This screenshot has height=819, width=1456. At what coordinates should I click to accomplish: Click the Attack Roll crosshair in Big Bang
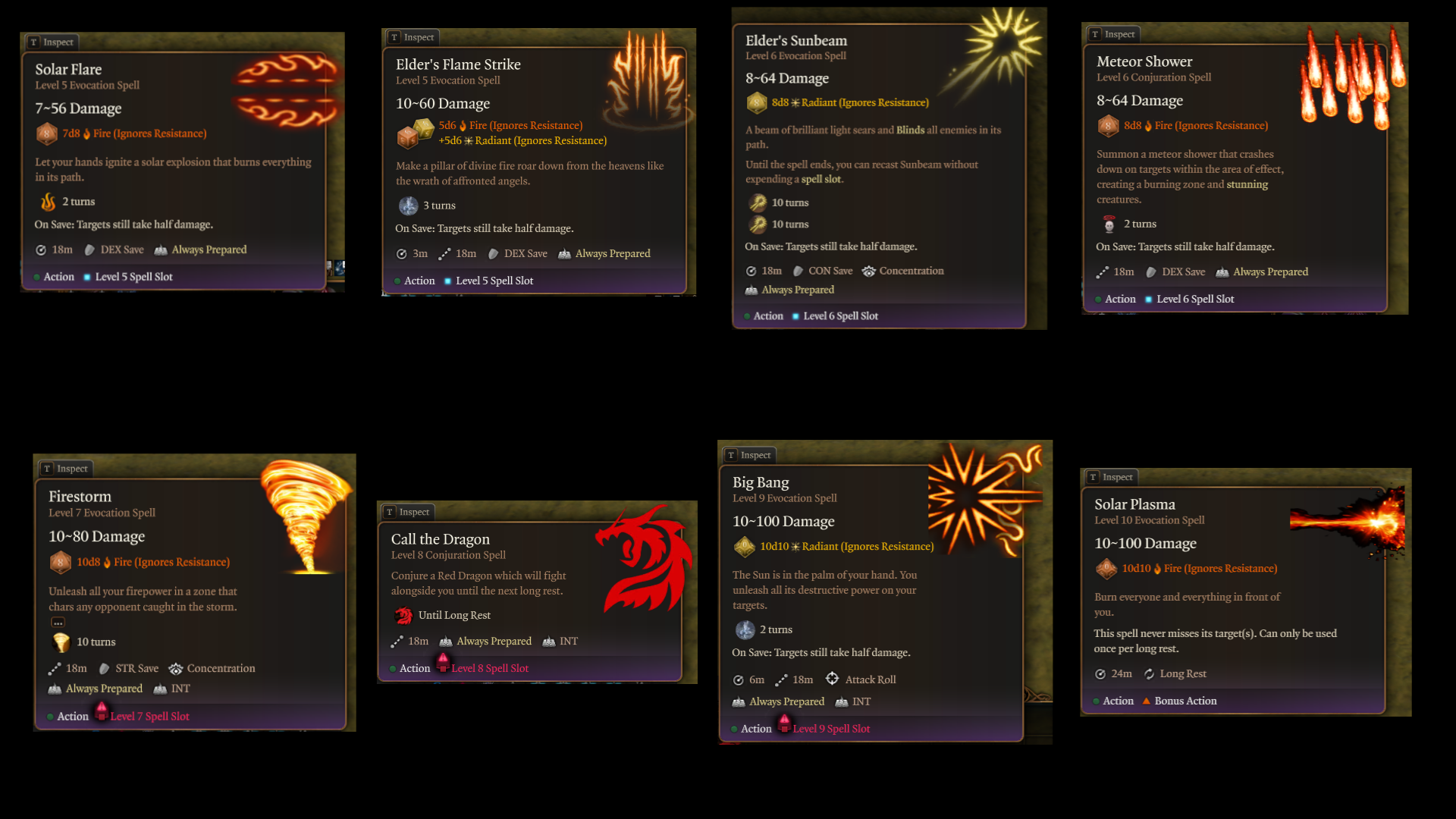coord(832,679)
